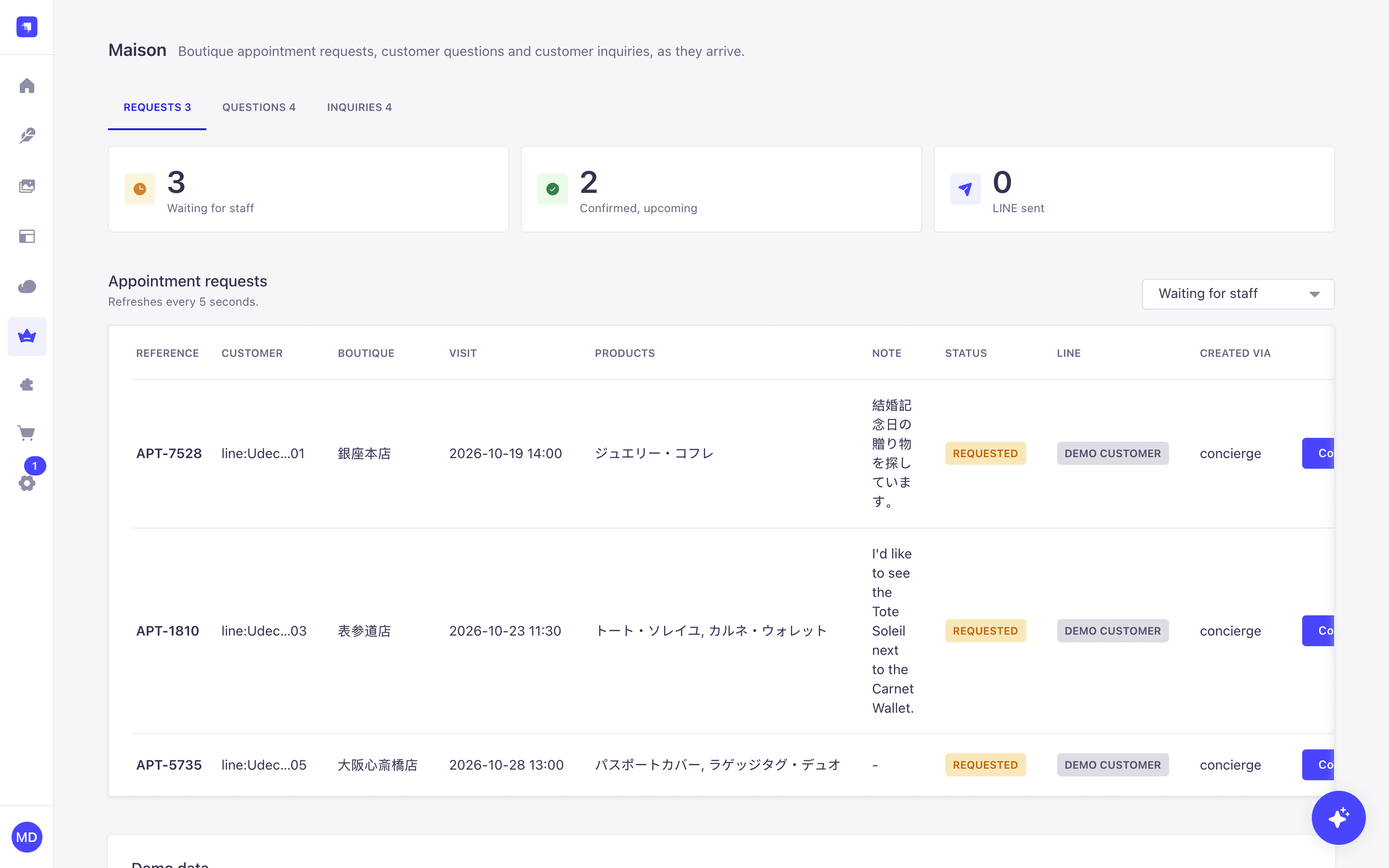Click visit time 2026-10-28 13:00
The height and width of the screenshot is (868, 1389).
coord(506,765)
